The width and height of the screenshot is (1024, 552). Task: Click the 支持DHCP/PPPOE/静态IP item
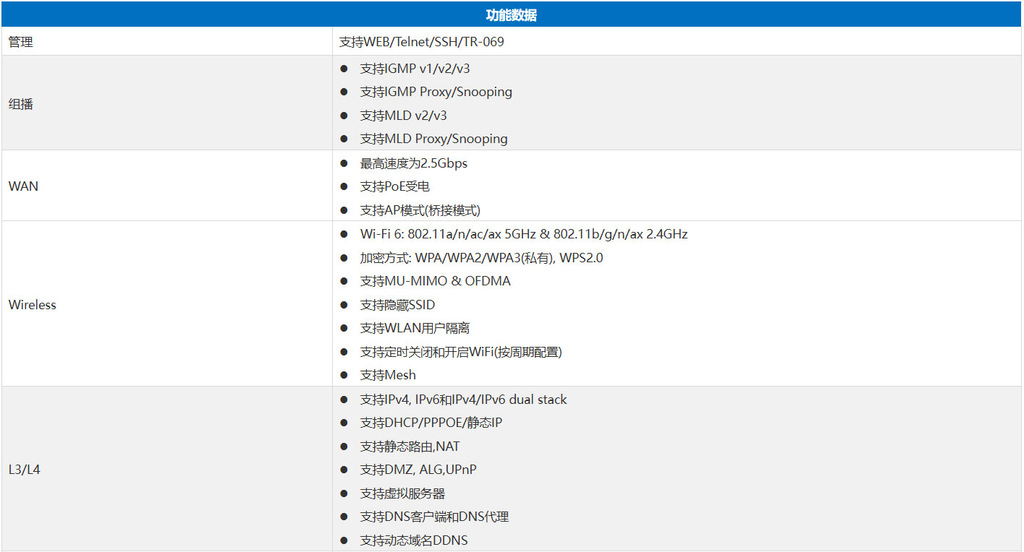pos(431,423)
